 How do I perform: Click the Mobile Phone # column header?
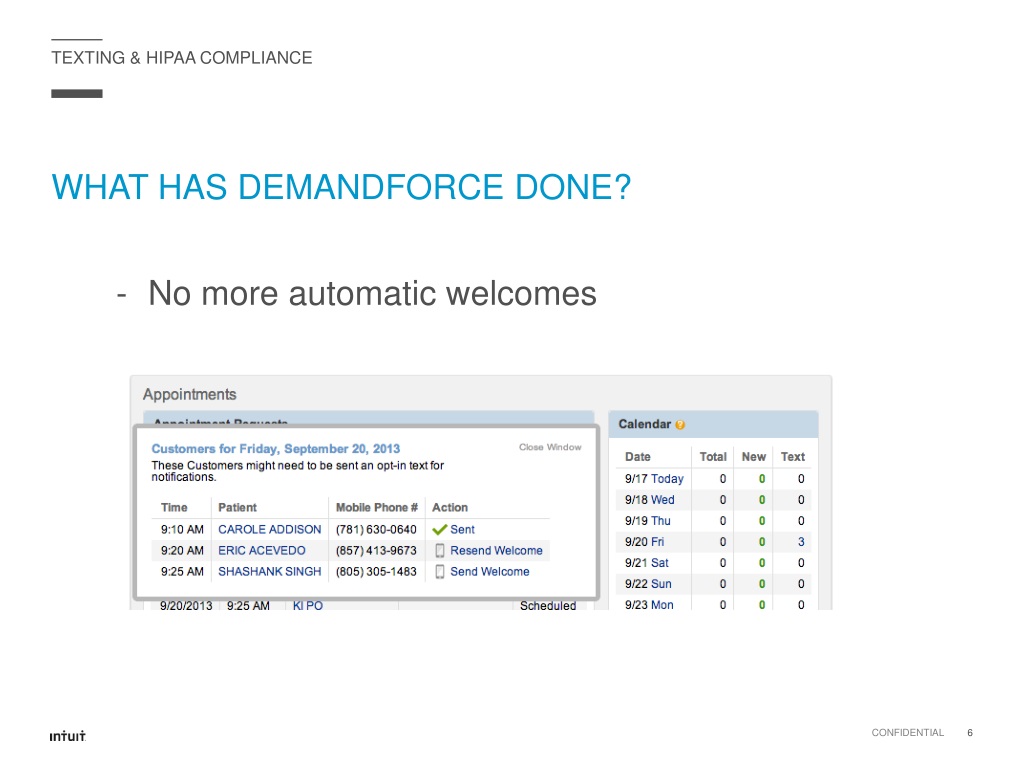pyautogui.click(x=376, y=507)
